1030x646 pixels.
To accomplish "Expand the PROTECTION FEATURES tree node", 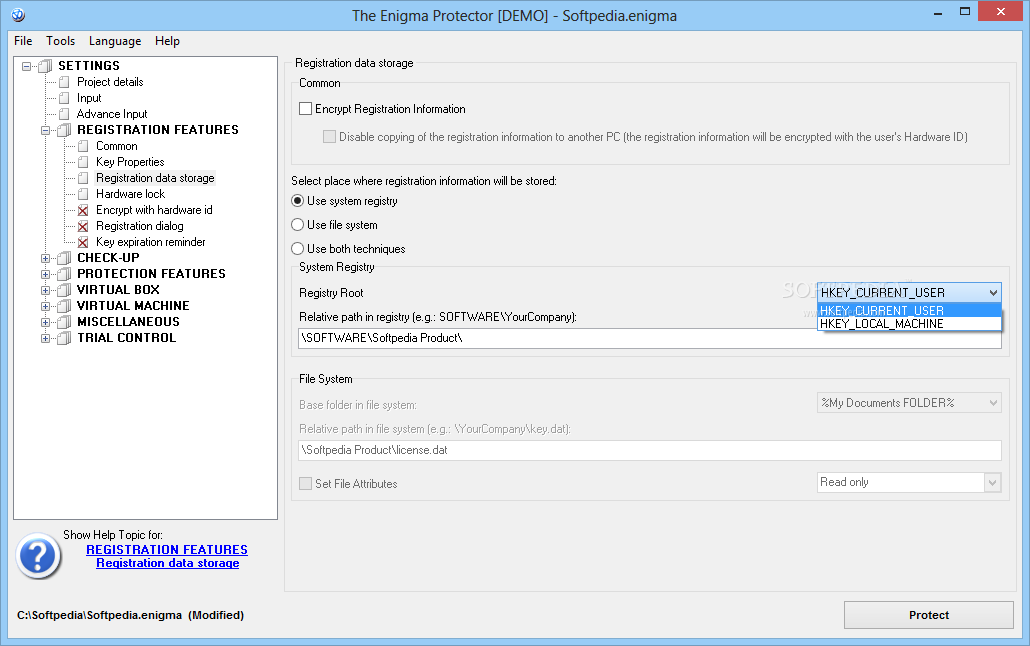I will click(45, 274).
